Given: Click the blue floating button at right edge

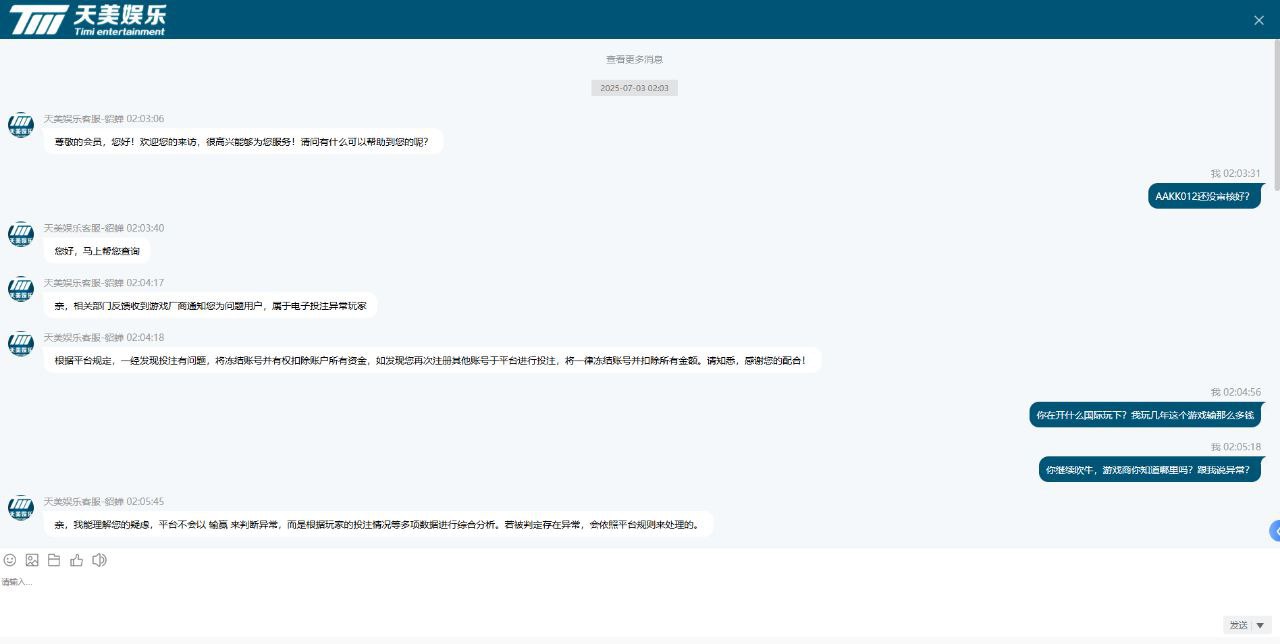Looking at the screenshot, I should (1275, 531).
